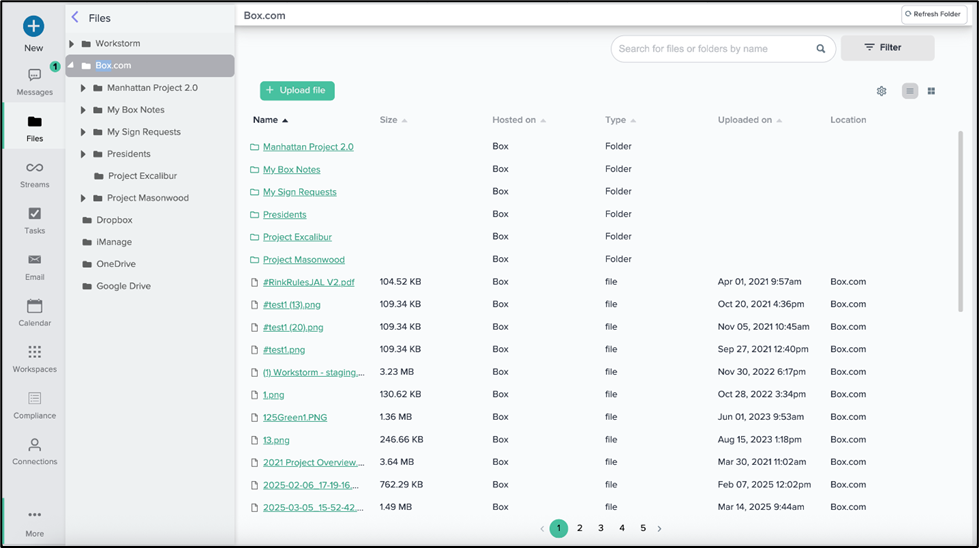The width and height of the screenshot is (979, 548).
Task: Open the Presidents folder link in list
Action: tap(285, 214)
